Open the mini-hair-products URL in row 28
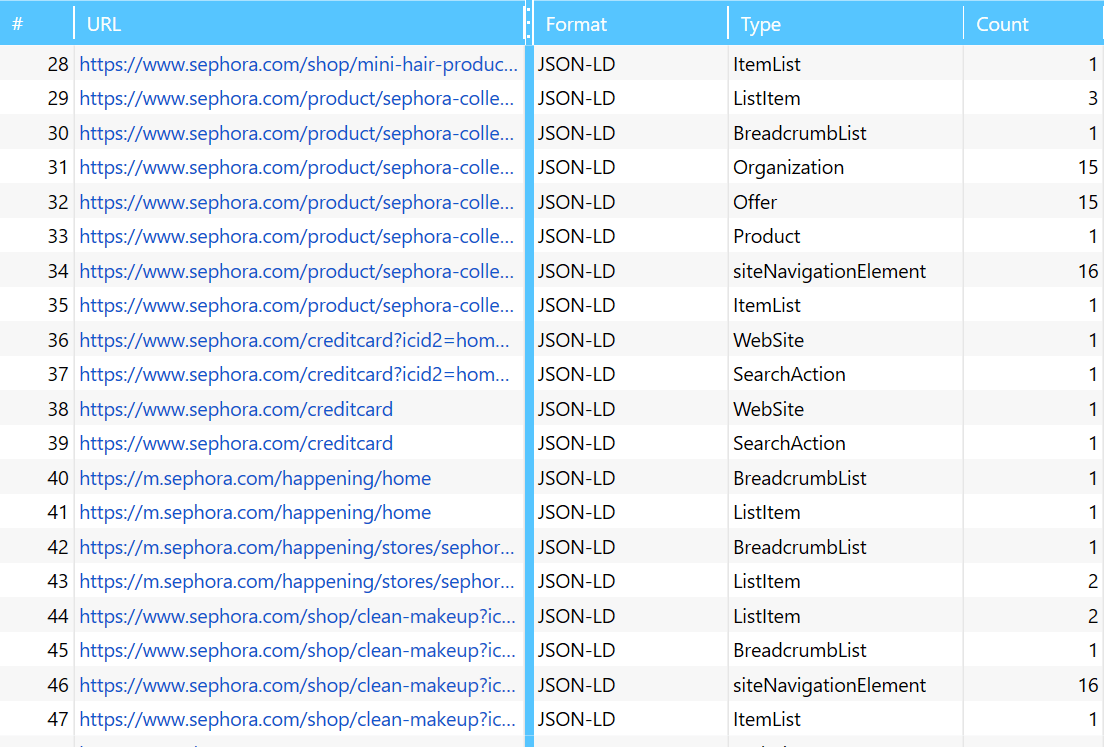Screen dimensions: 1105x747 click(x=298, y=64)
